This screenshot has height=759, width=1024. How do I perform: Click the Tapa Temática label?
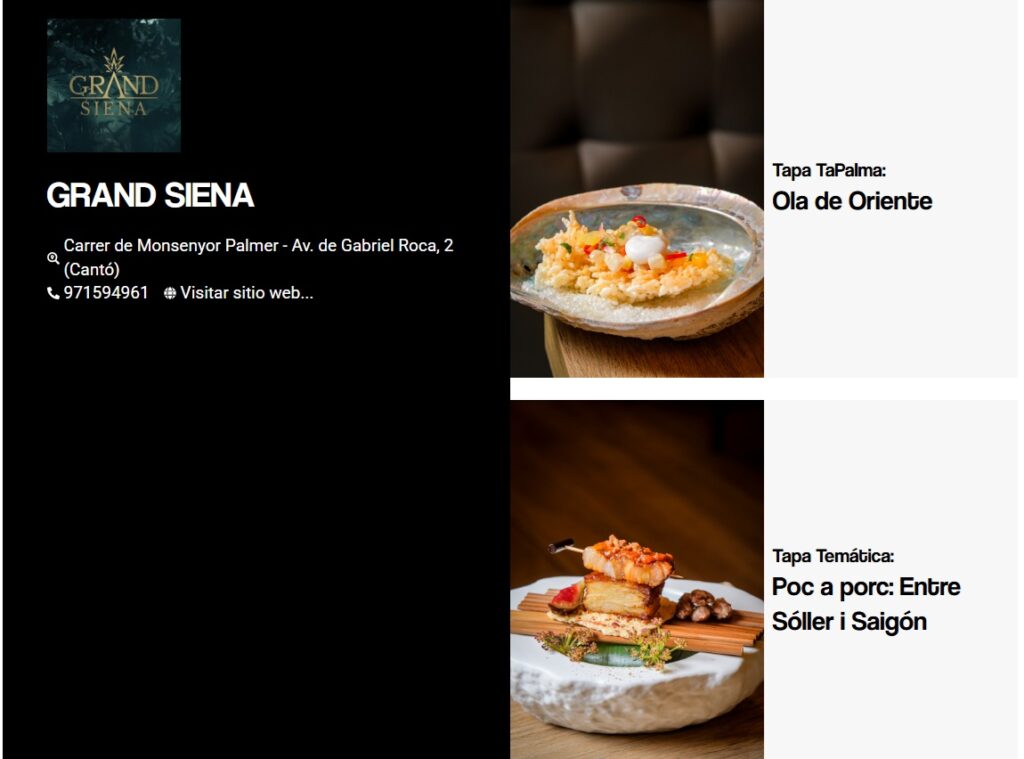tap(833, 556)
